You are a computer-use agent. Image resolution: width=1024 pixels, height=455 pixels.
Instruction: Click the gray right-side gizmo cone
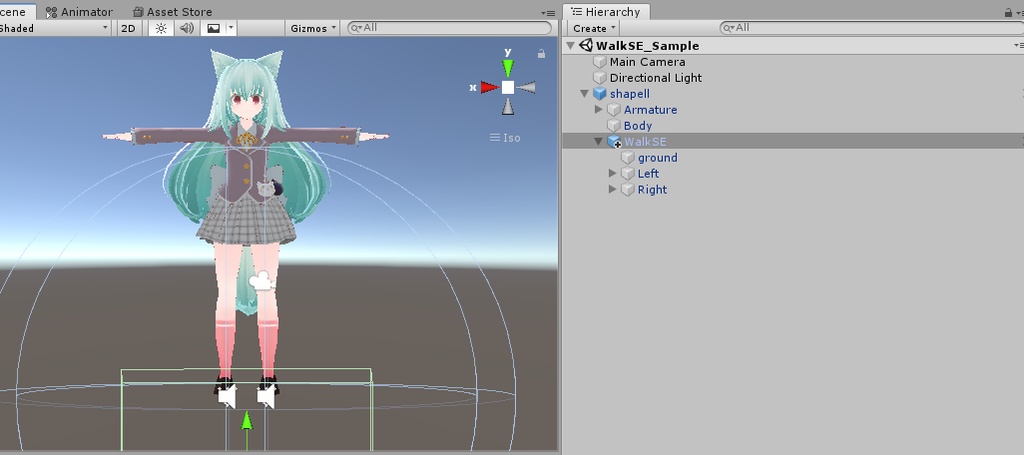point(526,87)
